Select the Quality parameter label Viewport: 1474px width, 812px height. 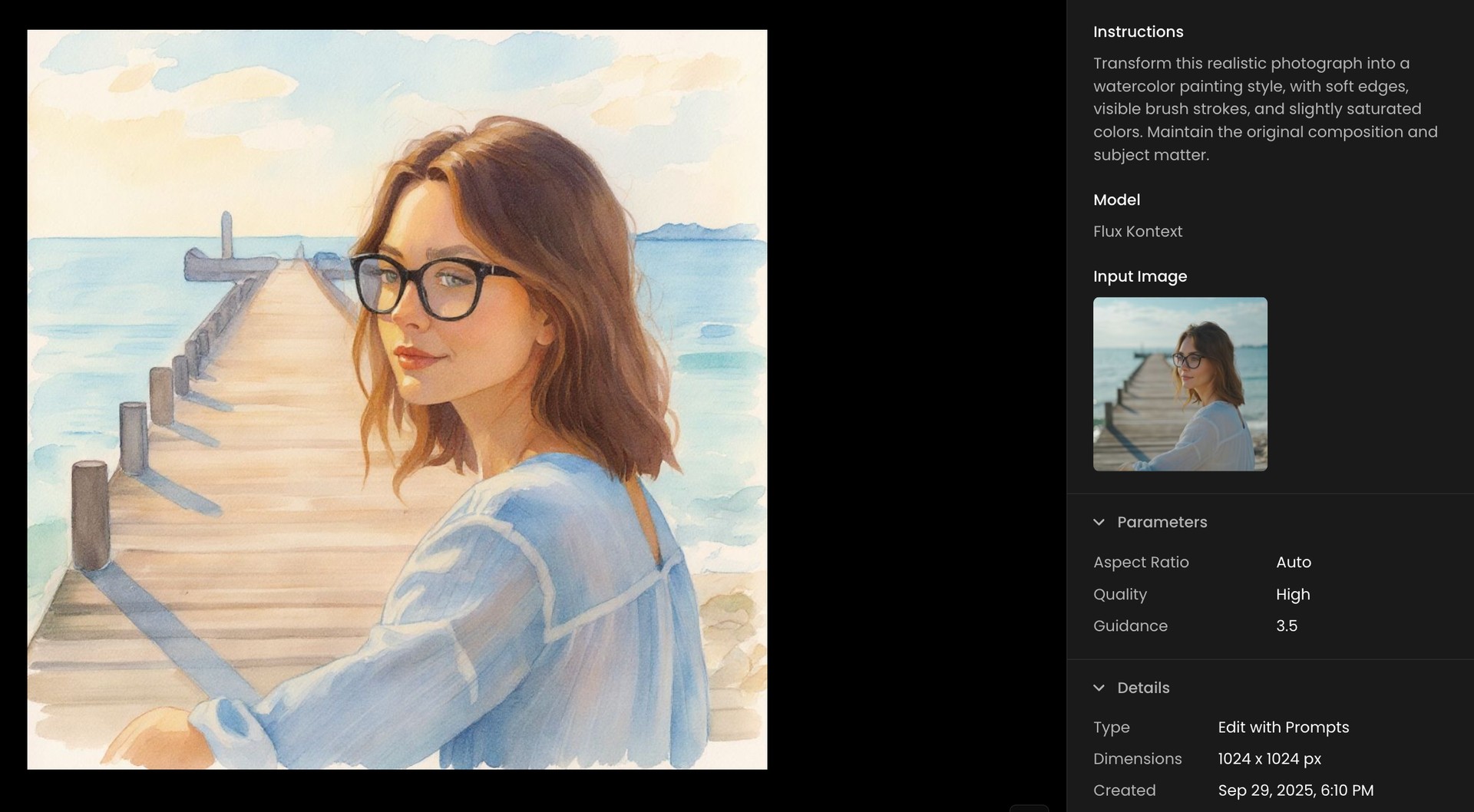click(1120, 594)
